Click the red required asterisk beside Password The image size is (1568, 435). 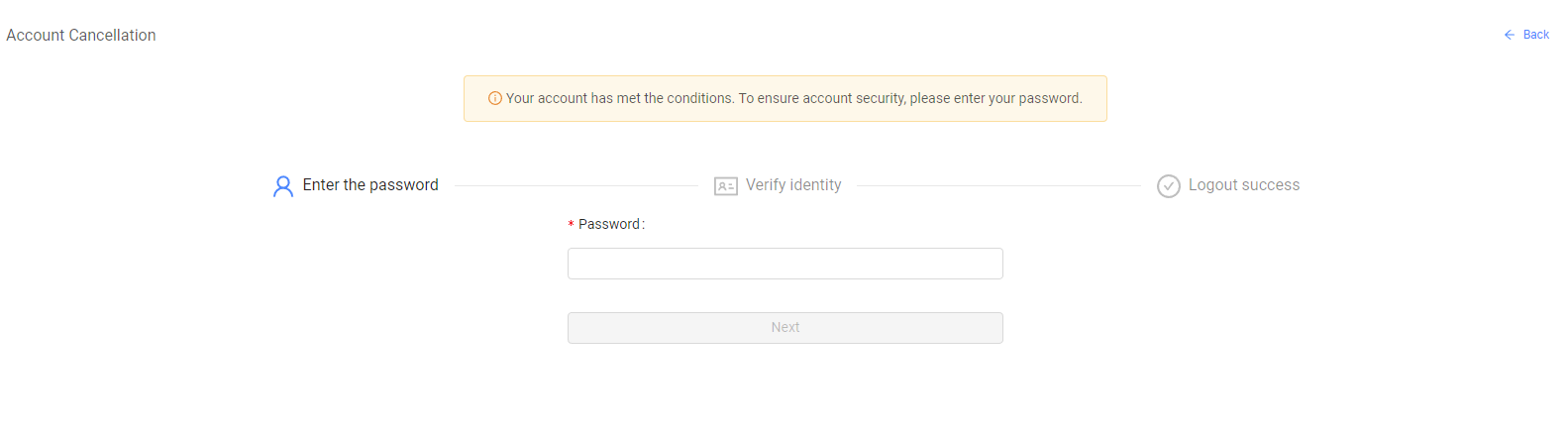572,225
